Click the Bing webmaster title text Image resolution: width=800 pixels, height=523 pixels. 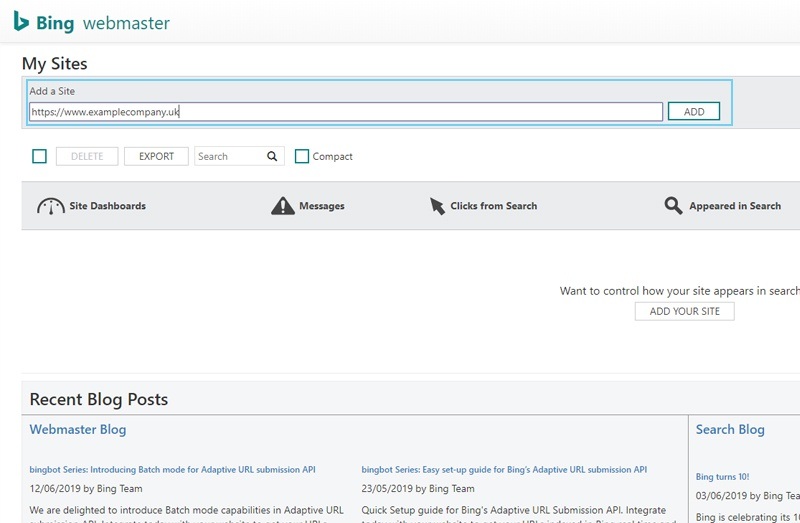click(103, 23)
